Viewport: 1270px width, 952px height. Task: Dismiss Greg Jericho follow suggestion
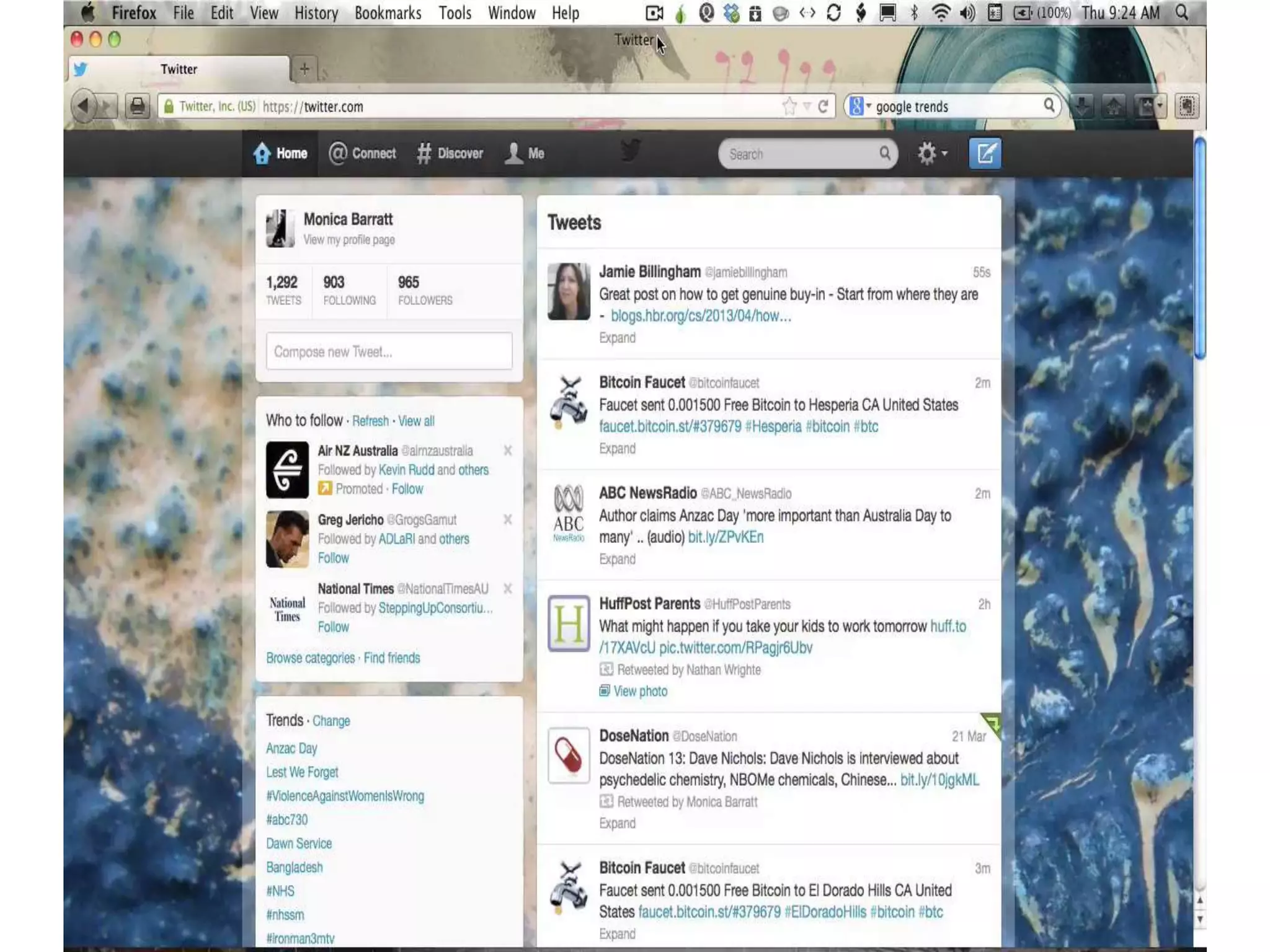click(508, 519)
